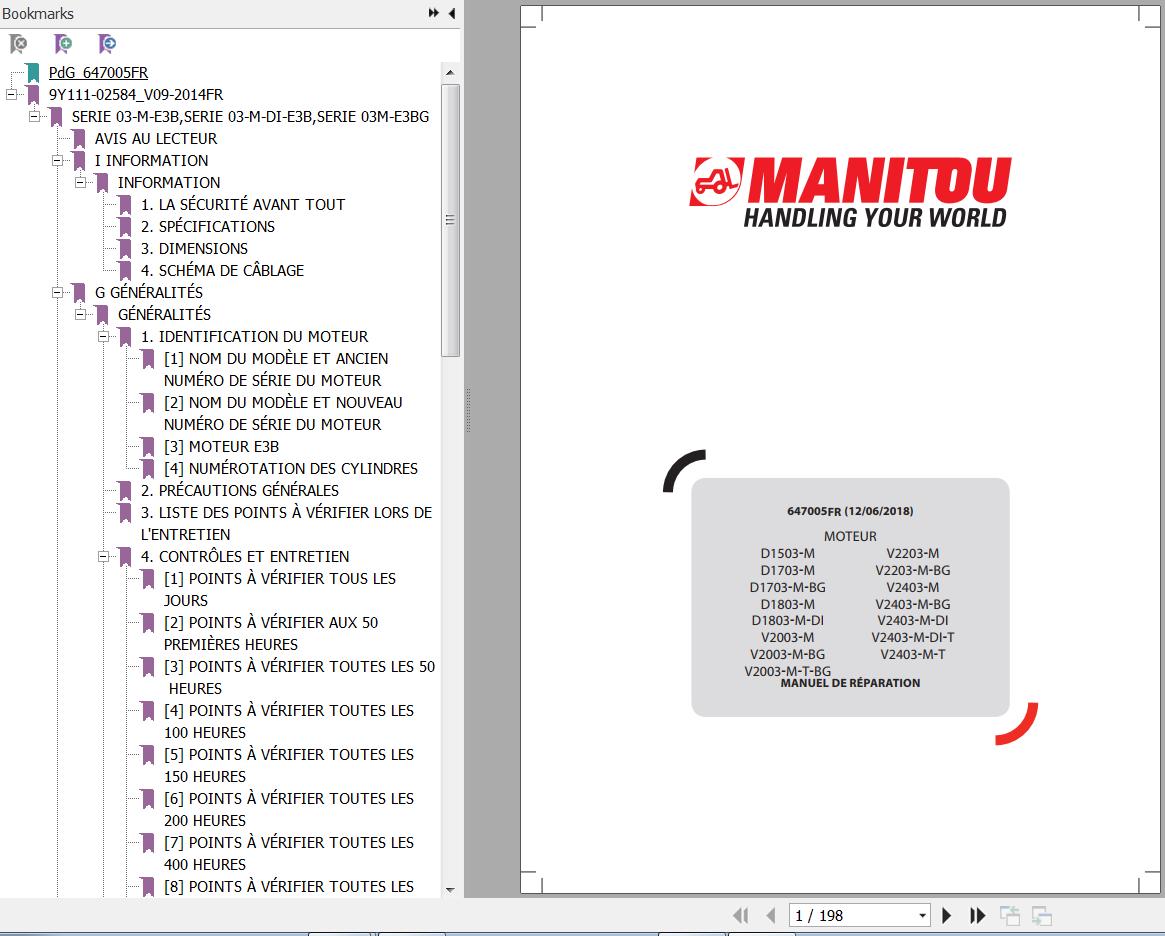Select bookmark for TOUTES LES 100 HEURES
The height and width of the screenshot is (936, 1165).
[289, 721]
